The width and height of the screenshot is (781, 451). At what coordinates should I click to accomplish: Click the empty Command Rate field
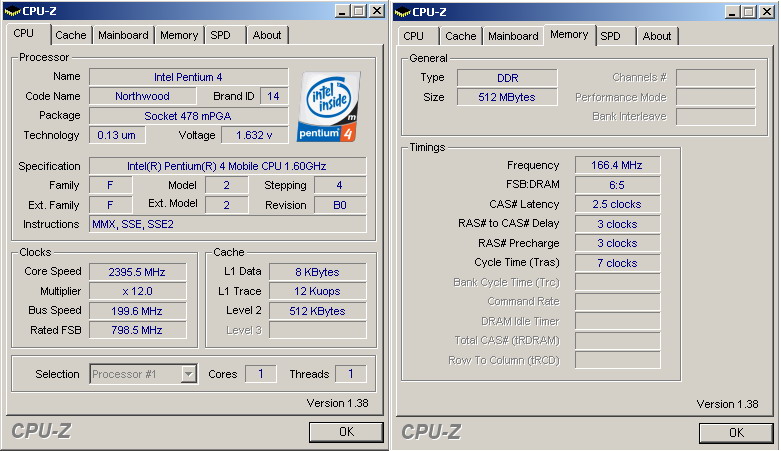click(617, 301)
